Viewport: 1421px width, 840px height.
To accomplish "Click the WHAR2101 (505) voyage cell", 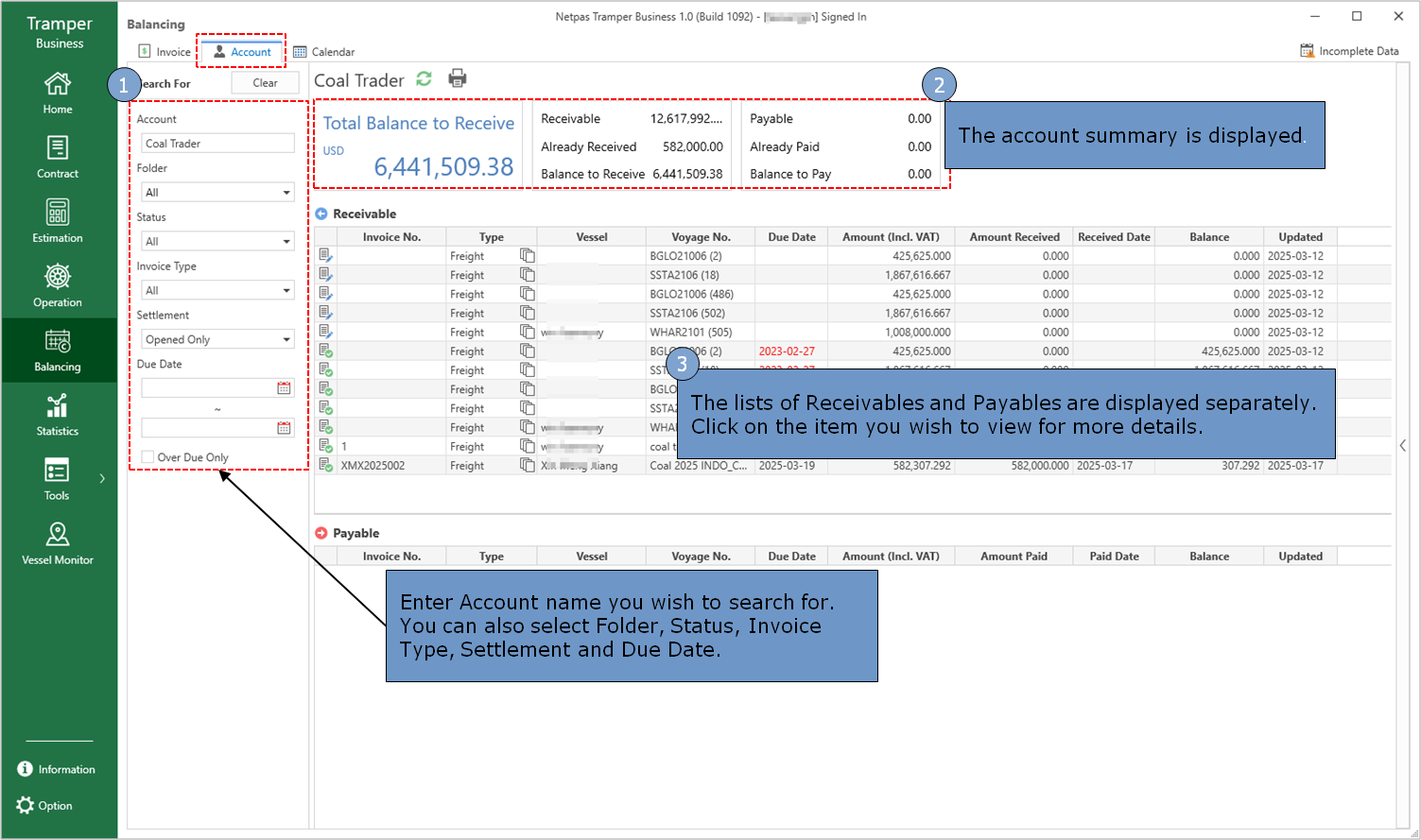I will click(x=701, y=333).
